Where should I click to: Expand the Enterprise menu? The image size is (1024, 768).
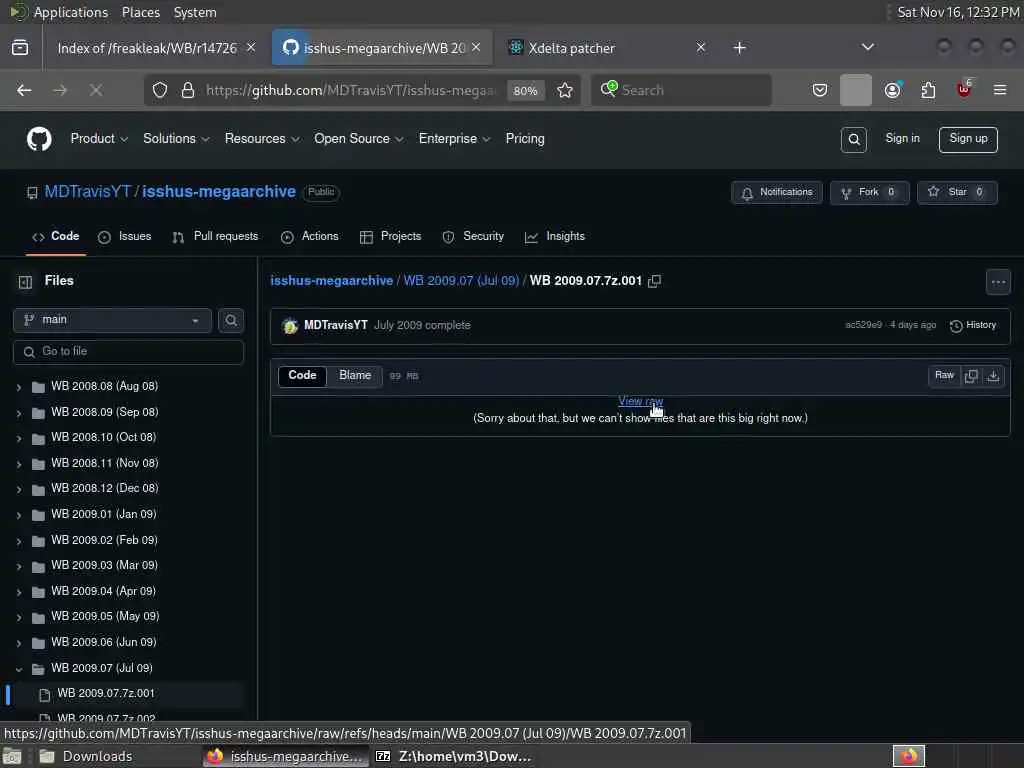point(454,138)
